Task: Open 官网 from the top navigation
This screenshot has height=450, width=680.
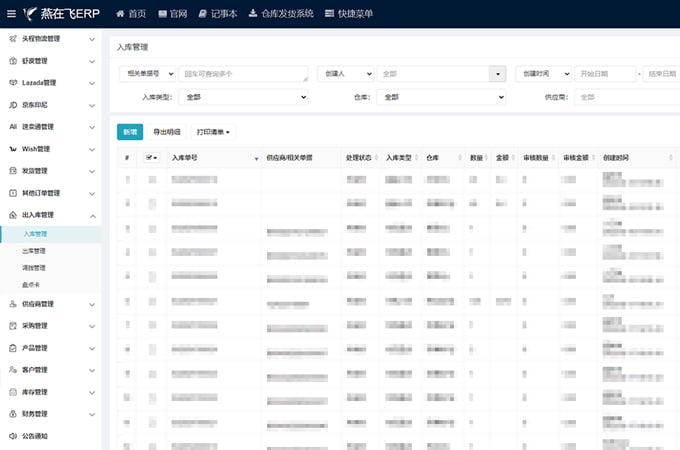Action: click(163, 14)
